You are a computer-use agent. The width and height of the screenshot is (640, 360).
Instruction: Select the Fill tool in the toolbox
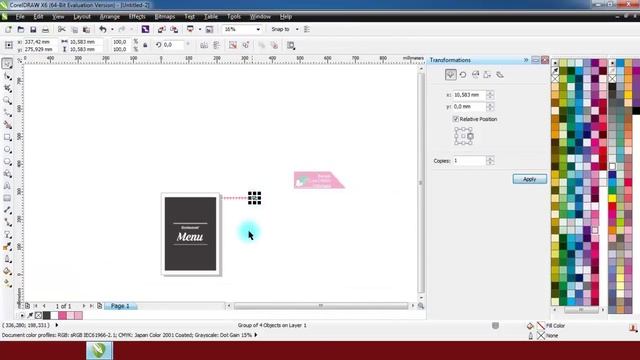pos(7,271)
